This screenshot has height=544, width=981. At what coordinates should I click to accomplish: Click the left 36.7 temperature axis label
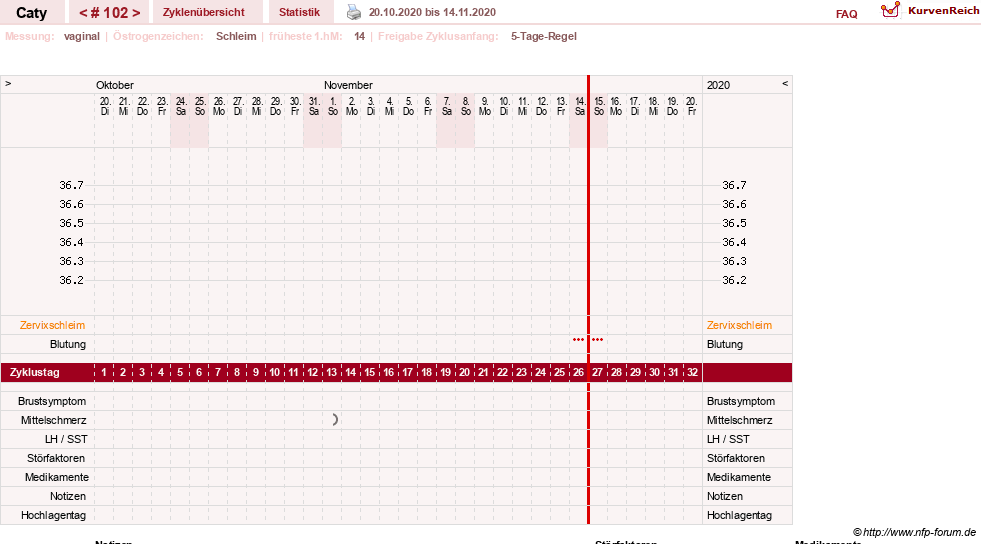(x=71, y=185)
